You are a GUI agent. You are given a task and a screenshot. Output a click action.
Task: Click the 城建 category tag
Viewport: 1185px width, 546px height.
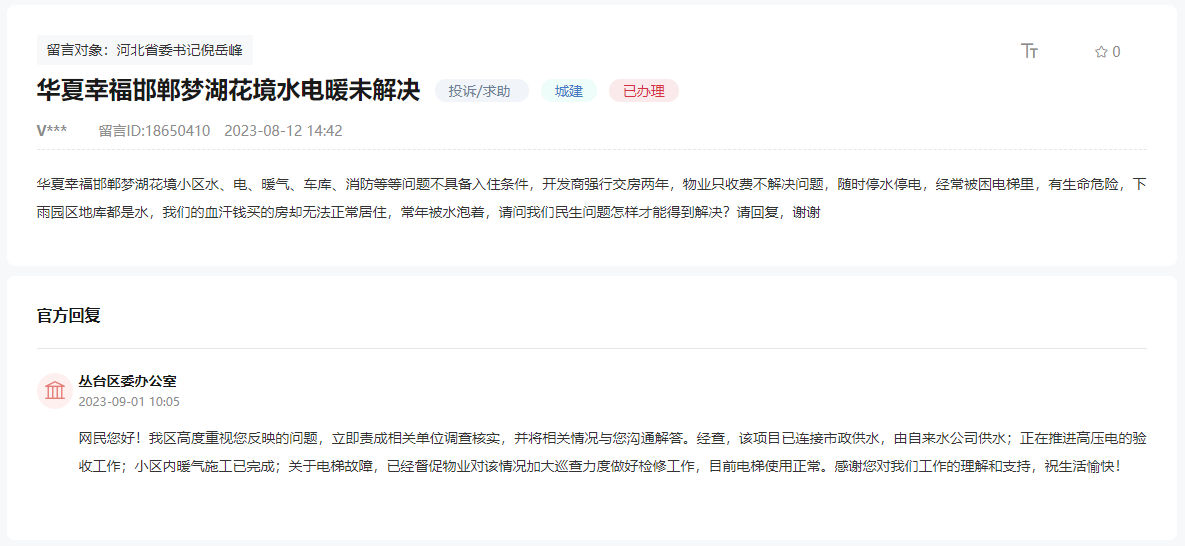coord(568,92)
